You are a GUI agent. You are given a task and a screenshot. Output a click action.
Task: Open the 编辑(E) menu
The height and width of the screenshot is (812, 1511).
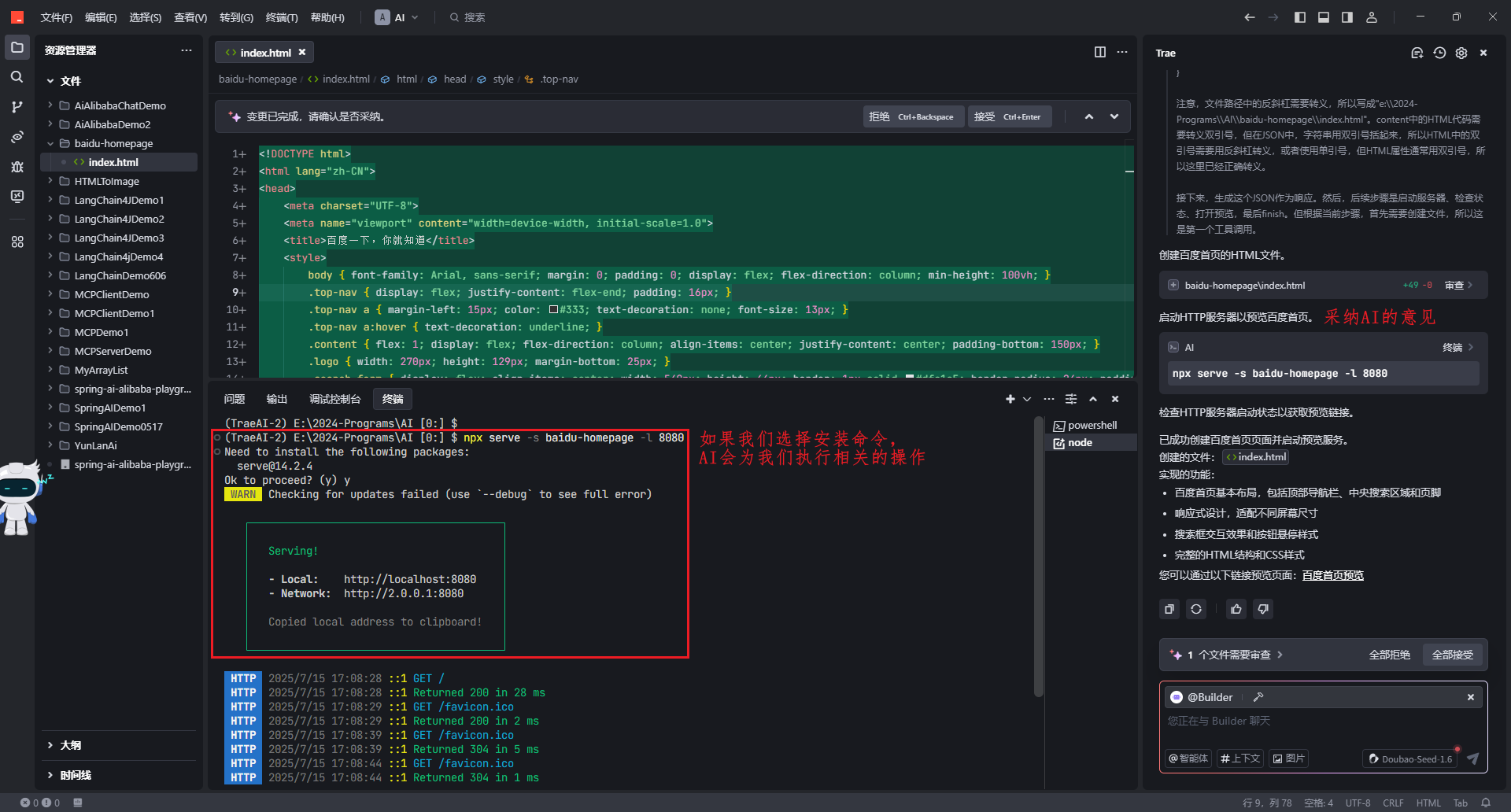pos(101,17)
